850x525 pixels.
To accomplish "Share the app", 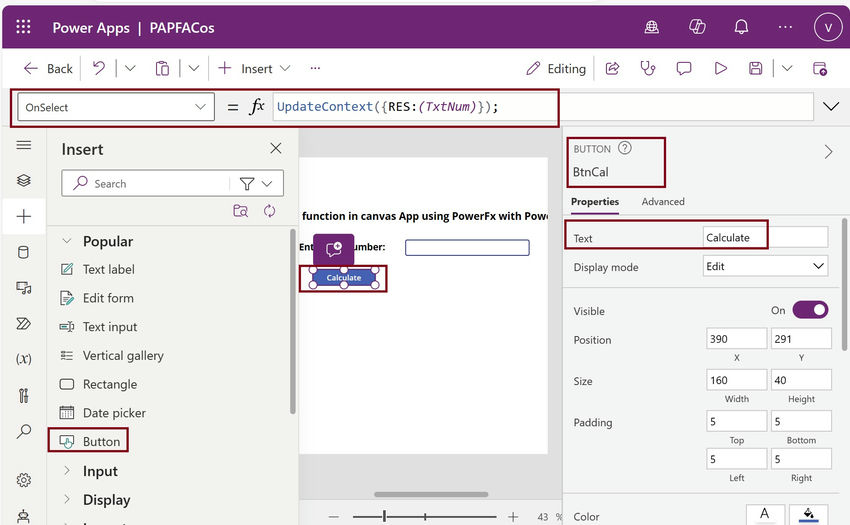I will [x=613, y=68].
